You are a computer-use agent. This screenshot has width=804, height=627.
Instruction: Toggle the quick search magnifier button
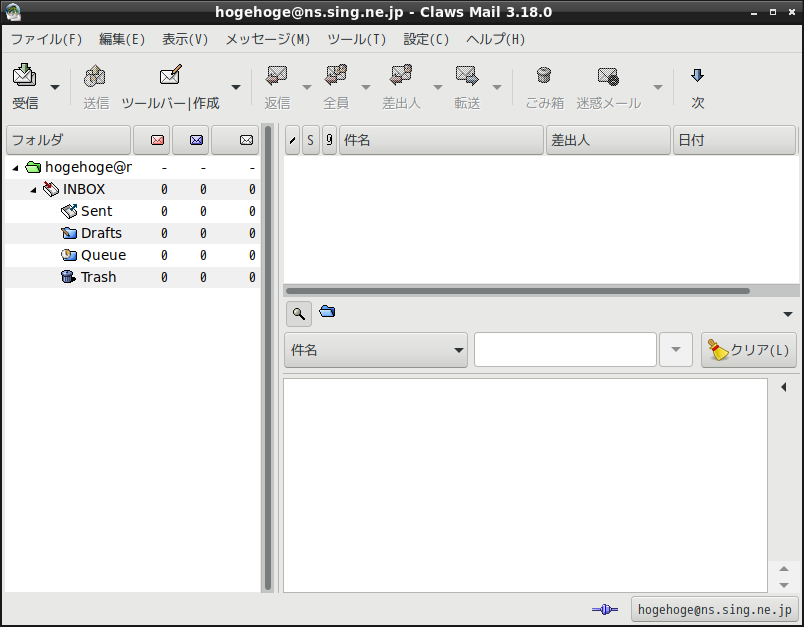click(299, 314)
